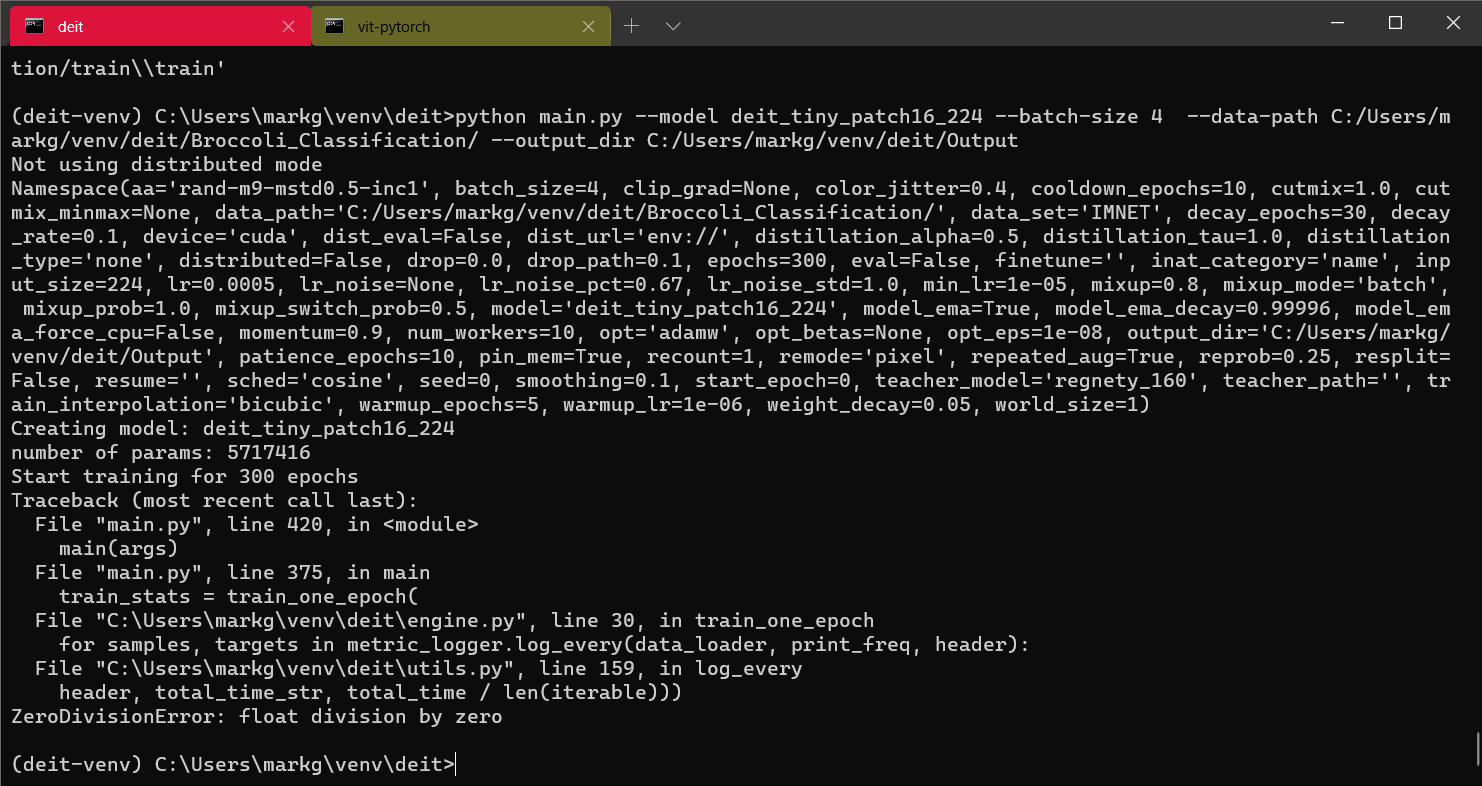Switch to the vit-pytorch tab

[x=460, y=27]
